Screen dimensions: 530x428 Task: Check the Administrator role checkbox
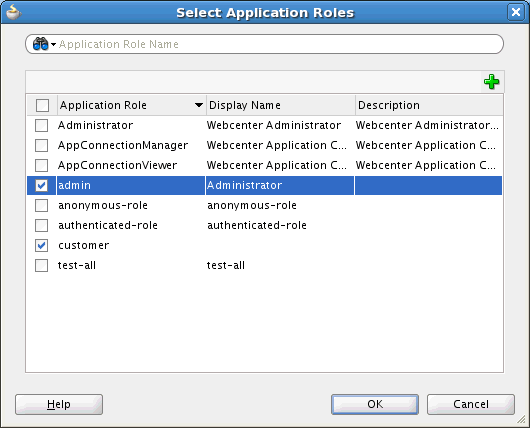click(42, 125)
